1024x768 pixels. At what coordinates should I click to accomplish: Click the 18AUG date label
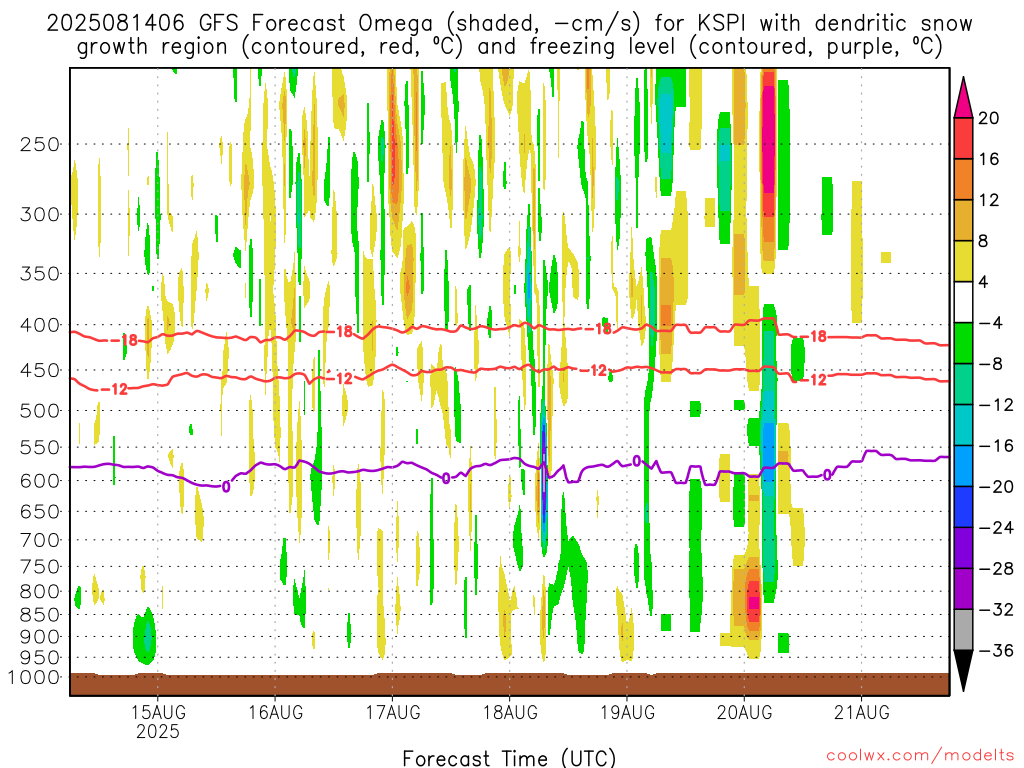510,712
